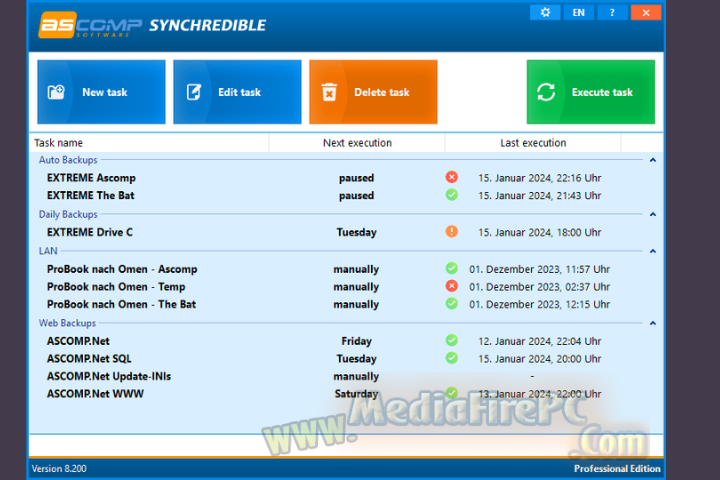Click '12. Januar 2024, 22:04 Uhr' last execution
720x480 pixels.
540,341
